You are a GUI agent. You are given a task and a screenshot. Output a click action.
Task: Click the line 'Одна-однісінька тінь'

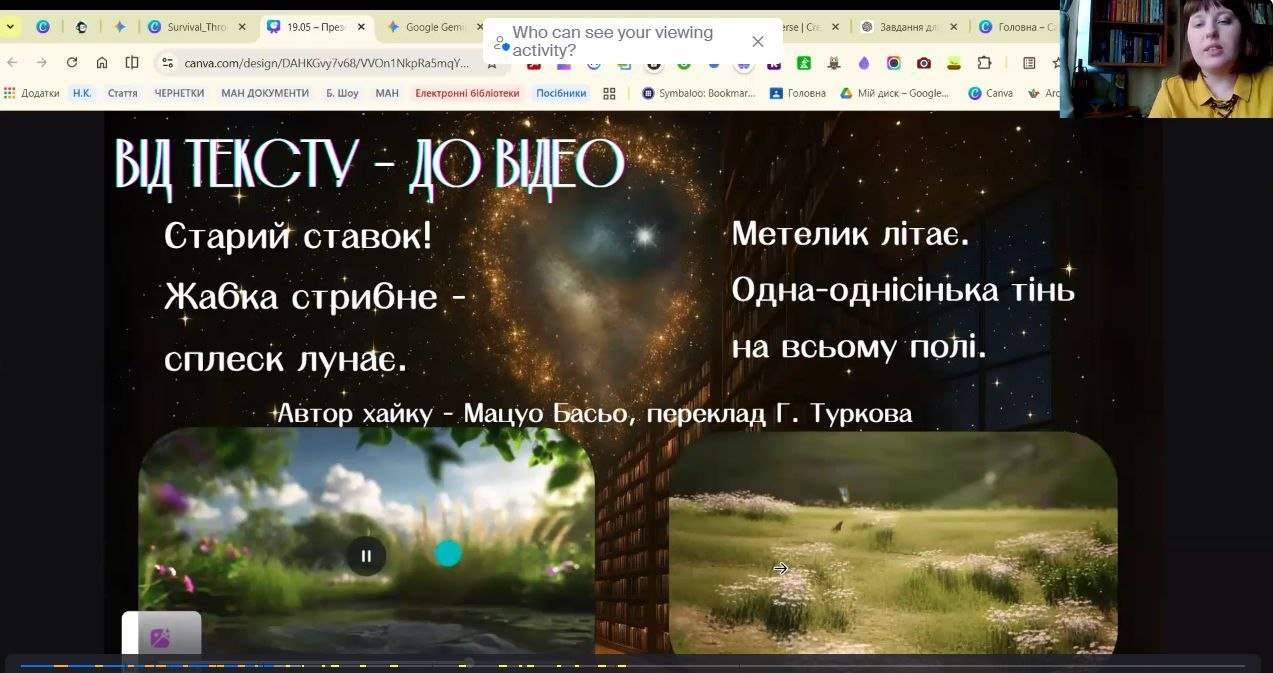[x=903, y=290]
